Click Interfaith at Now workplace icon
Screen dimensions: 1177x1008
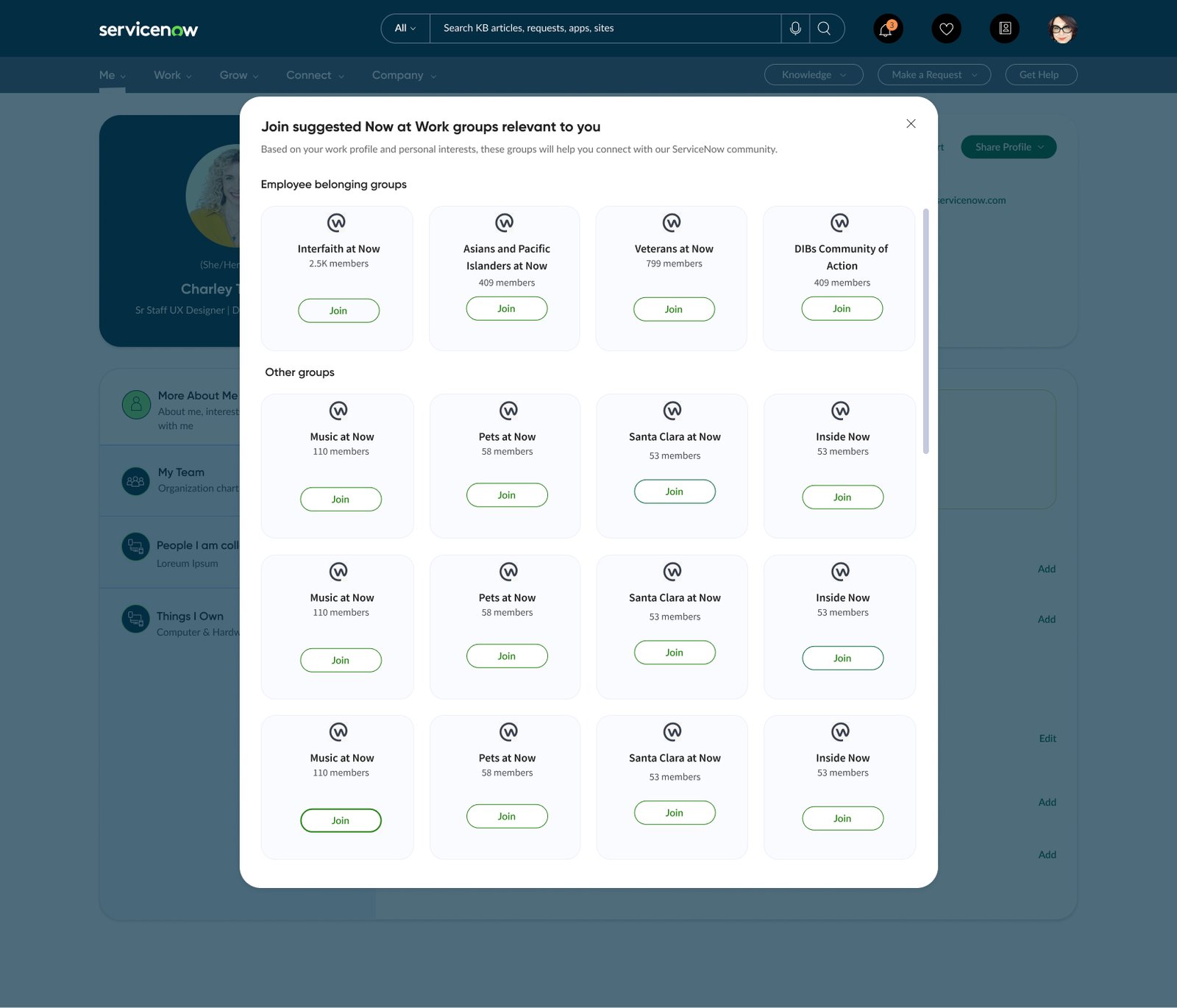tap(336, 222)
